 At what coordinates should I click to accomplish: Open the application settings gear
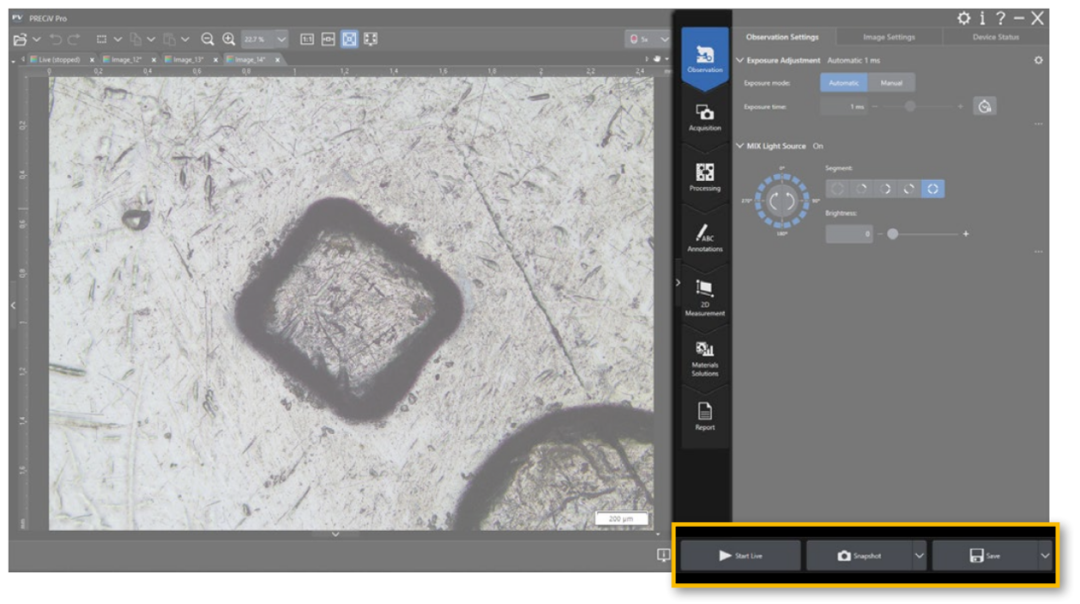tap(964, 18)
